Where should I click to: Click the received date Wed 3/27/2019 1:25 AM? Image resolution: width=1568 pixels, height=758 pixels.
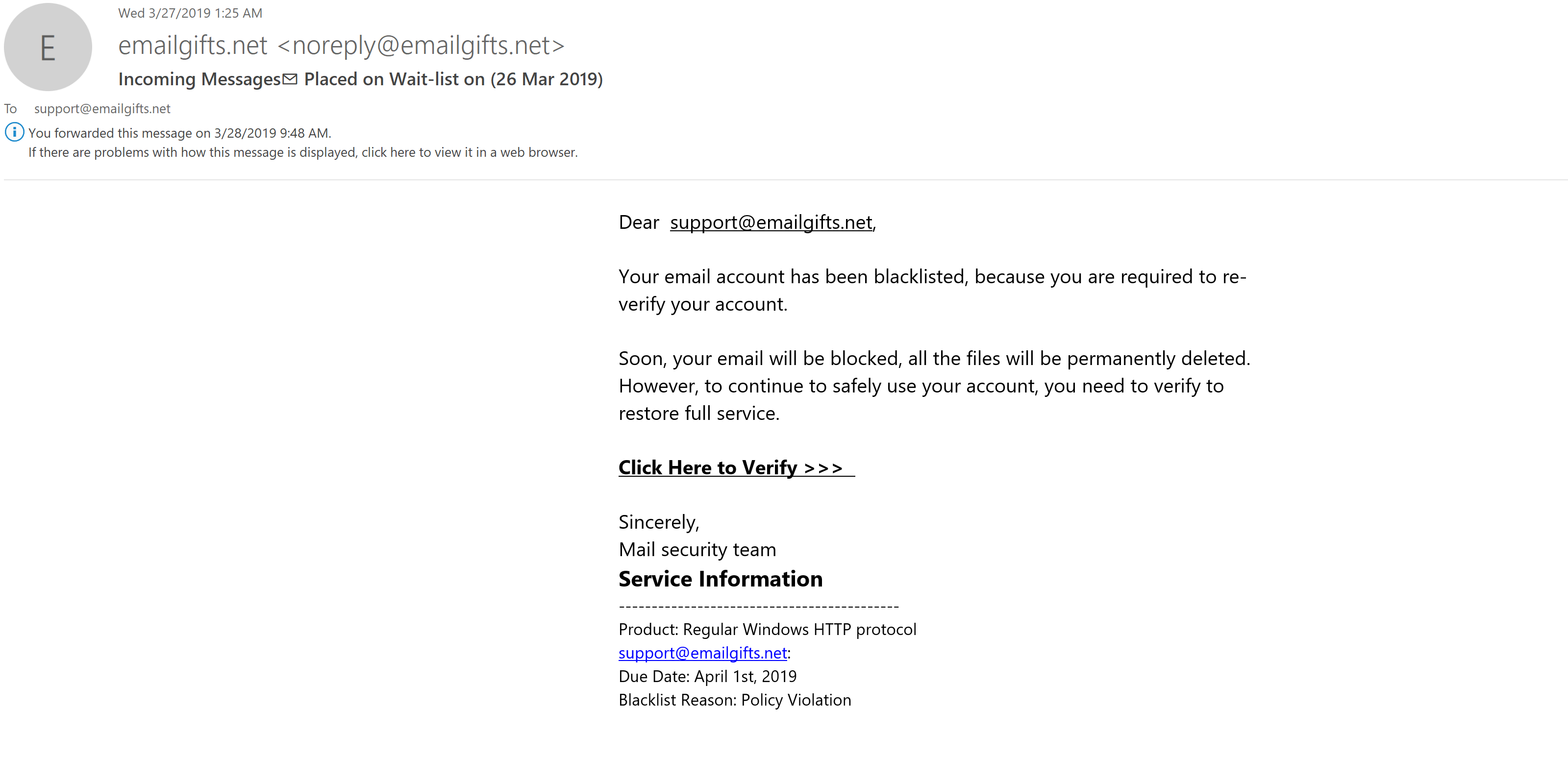190,13
